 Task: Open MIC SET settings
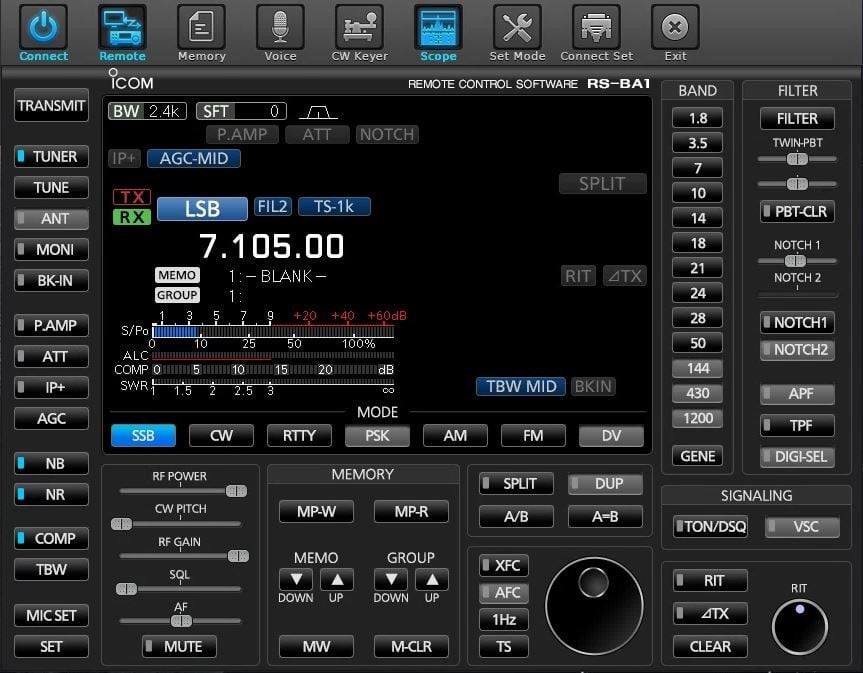(x=51, y=615)
